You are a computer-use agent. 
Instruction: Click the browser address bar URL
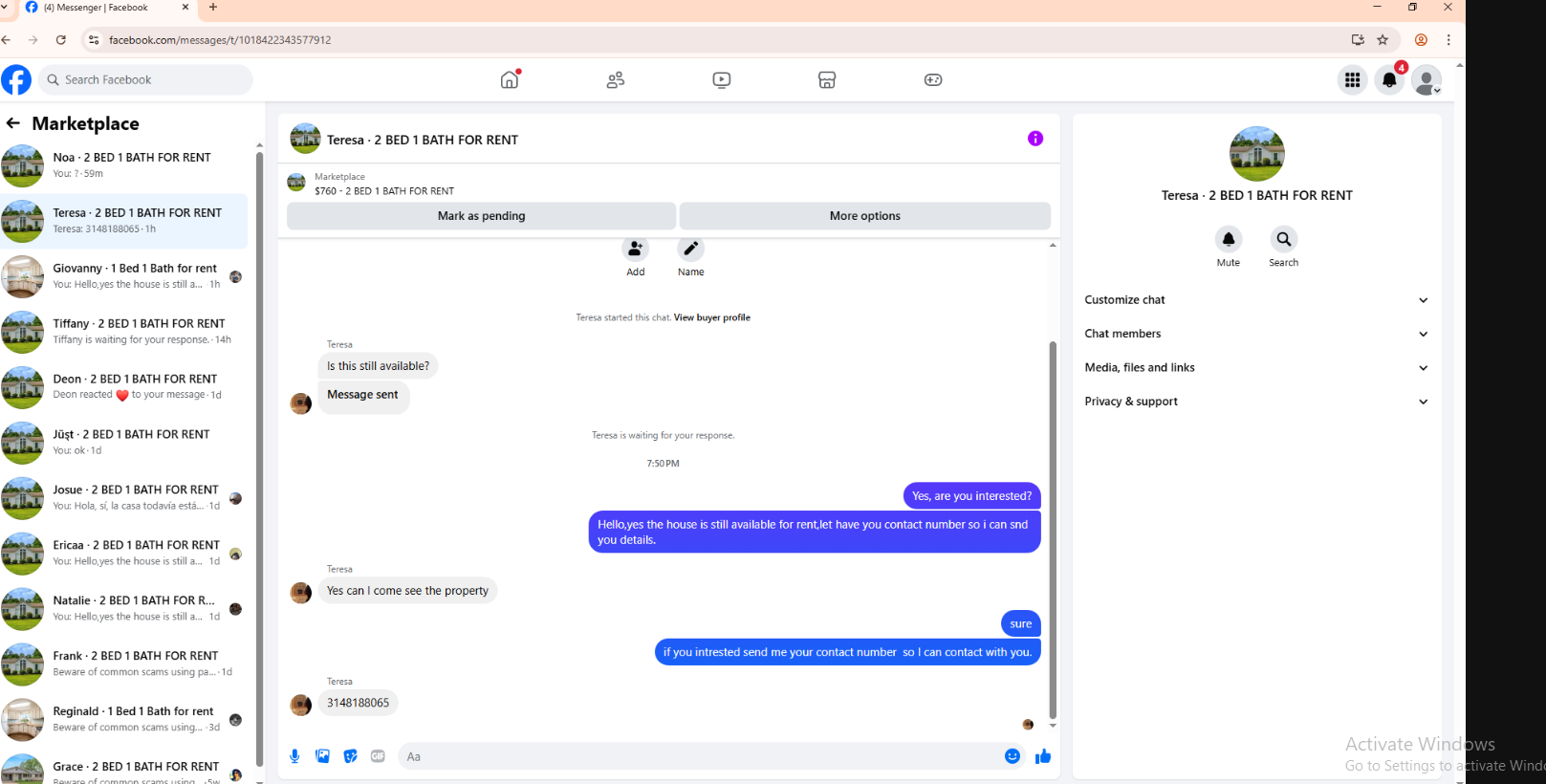point(220,40)
